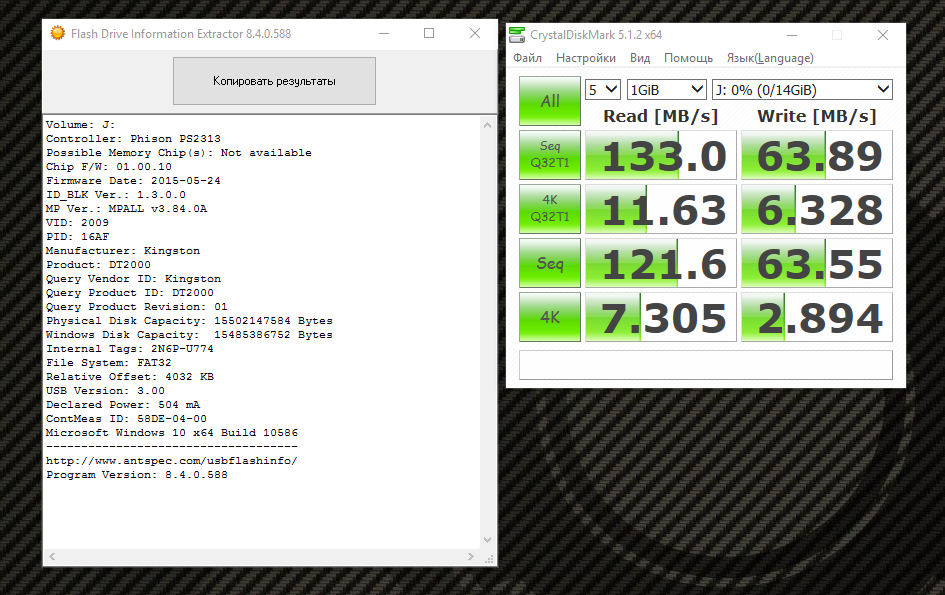Click the 4K read value 7.305
Viewport: 945px width, 595px height.
(x=661, y=318)
